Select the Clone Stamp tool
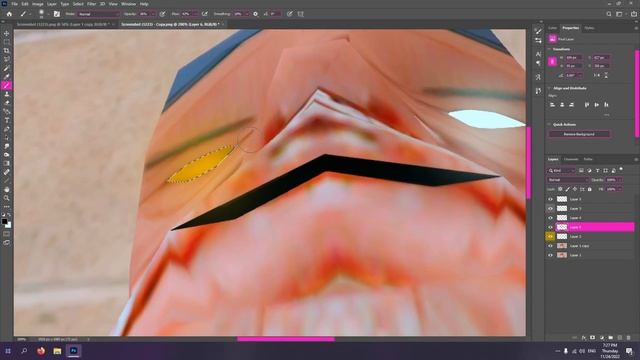 [x=7, y=94]
